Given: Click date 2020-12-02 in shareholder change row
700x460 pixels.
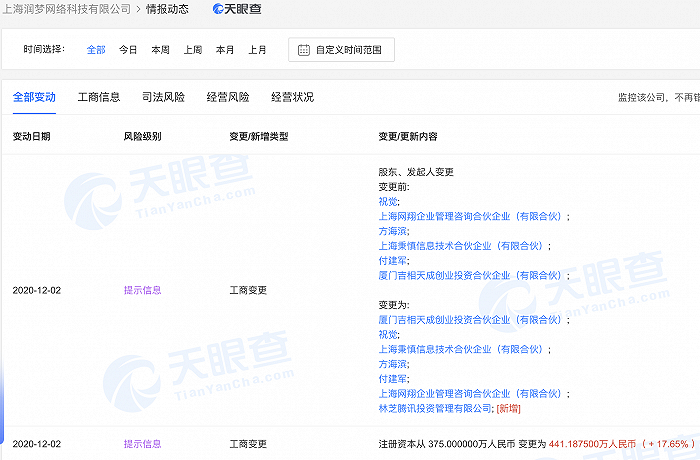Looking at the screenshot, I should click(37, 290).
